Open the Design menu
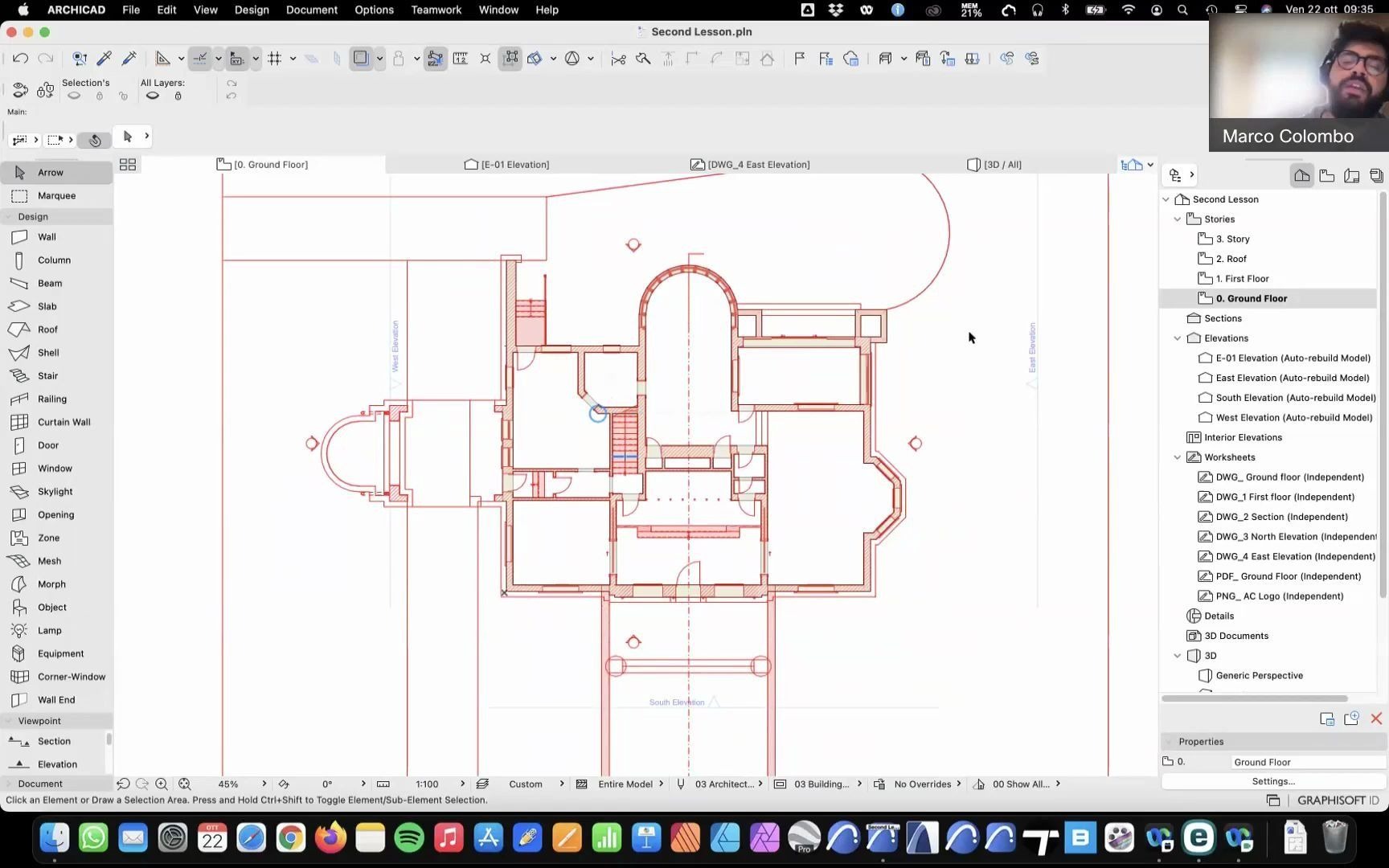Image resolution: width=1389 pixels, height=868 pixels. tap(252, 10)
